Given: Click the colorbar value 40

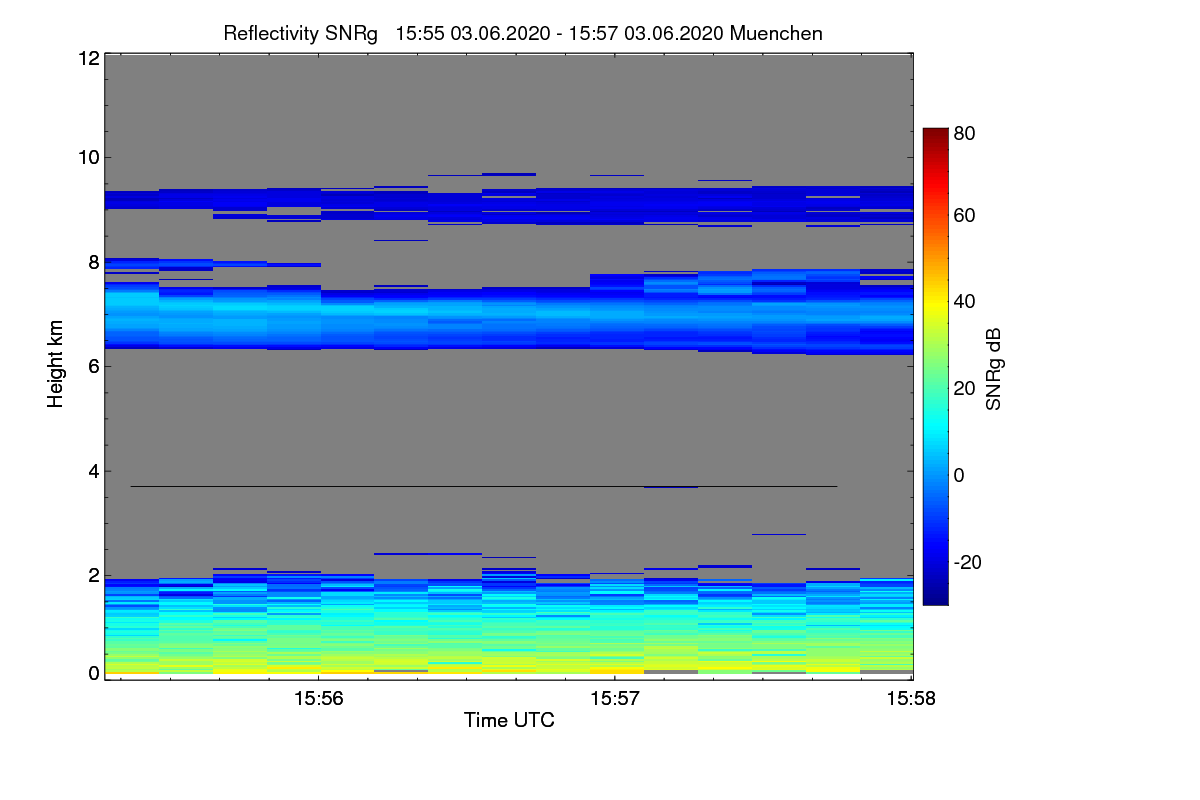Looking at the screenshot, I should (x=965, y=302).
